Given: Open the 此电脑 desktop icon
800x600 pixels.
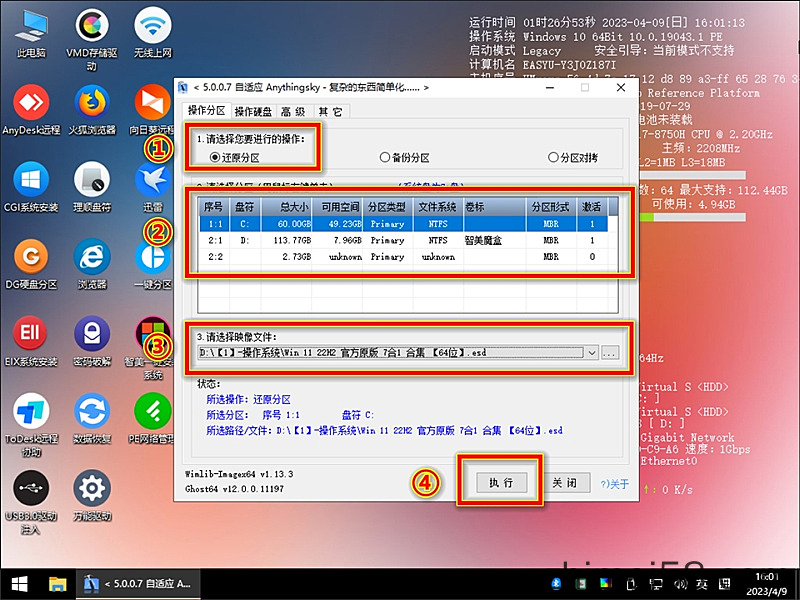Looking at the screenshot, I should point(31,34).
